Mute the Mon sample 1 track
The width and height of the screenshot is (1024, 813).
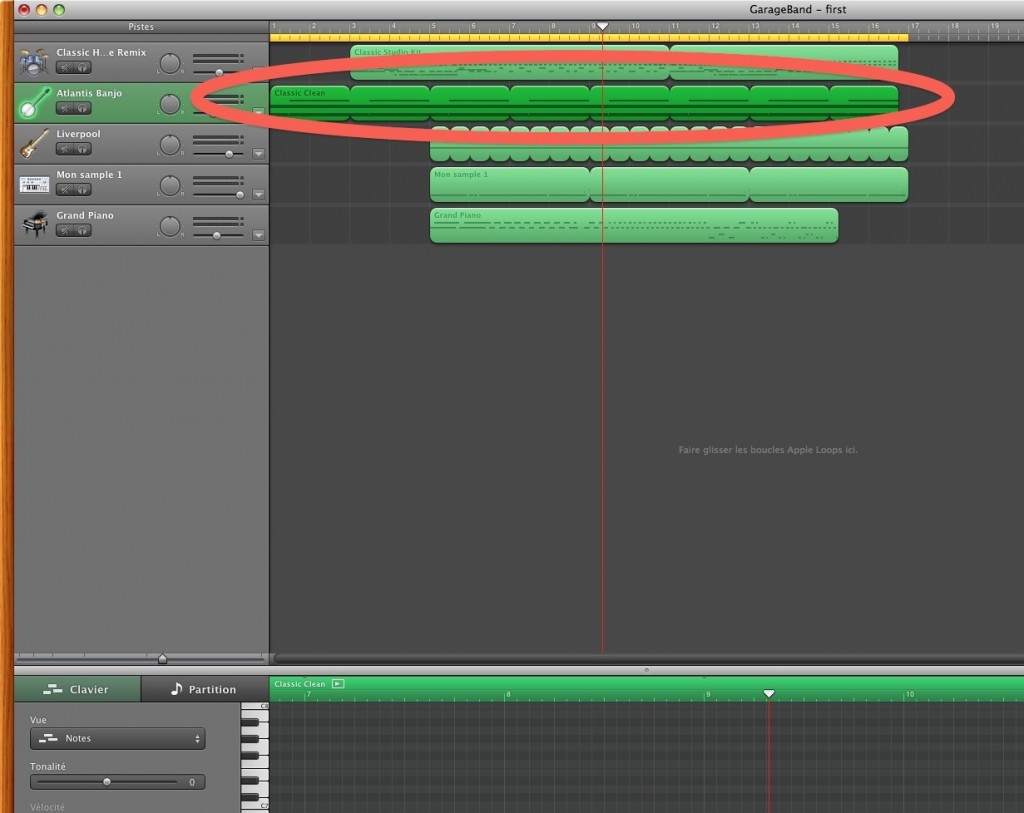point(65,189)
